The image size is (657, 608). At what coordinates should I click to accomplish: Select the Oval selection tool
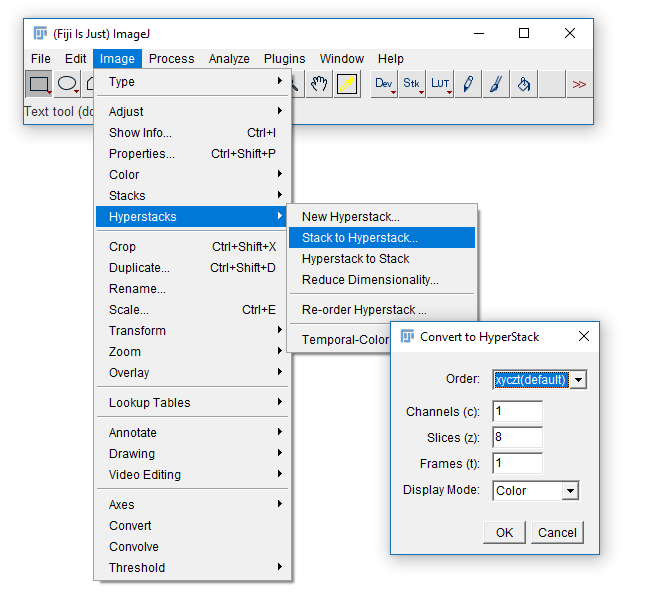[67, 84]
